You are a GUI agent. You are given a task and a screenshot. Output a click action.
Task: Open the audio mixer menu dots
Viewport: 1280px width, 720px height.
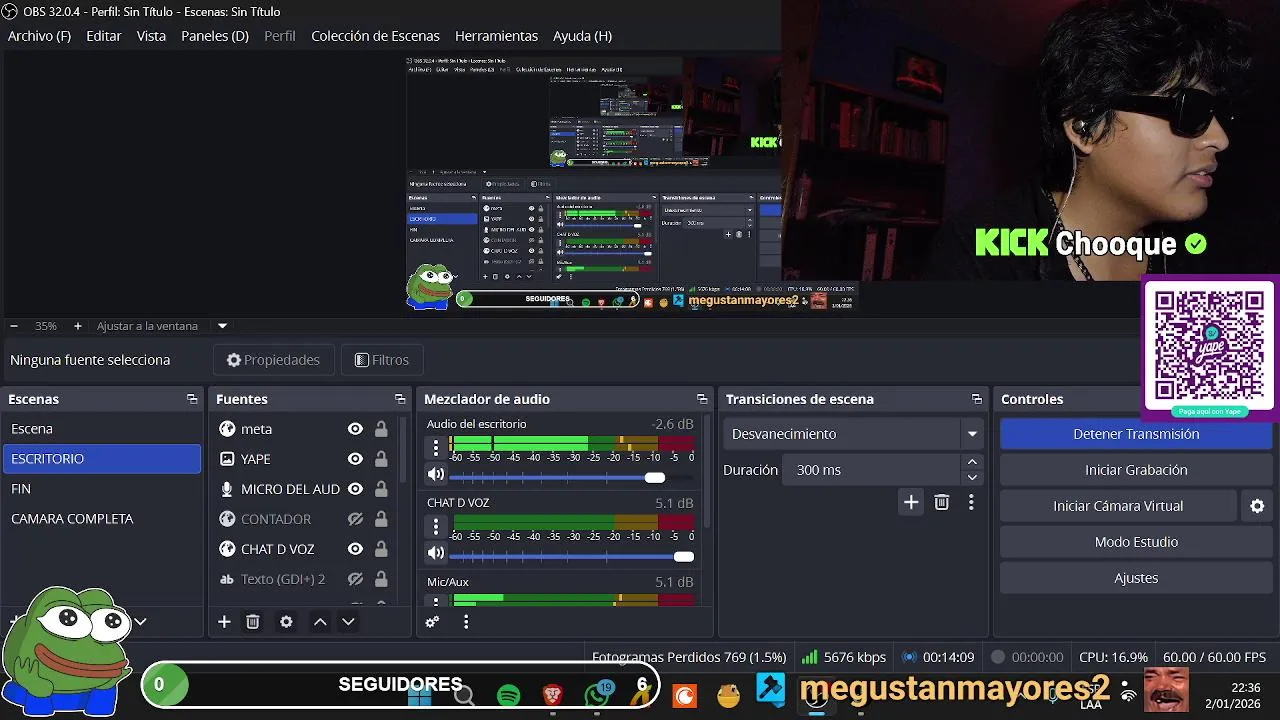tap(466, 622)
